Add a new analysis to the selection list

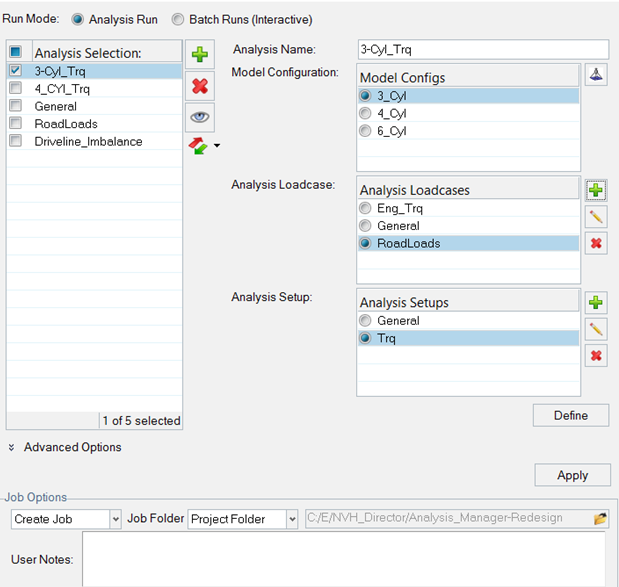tap(200, 54)
